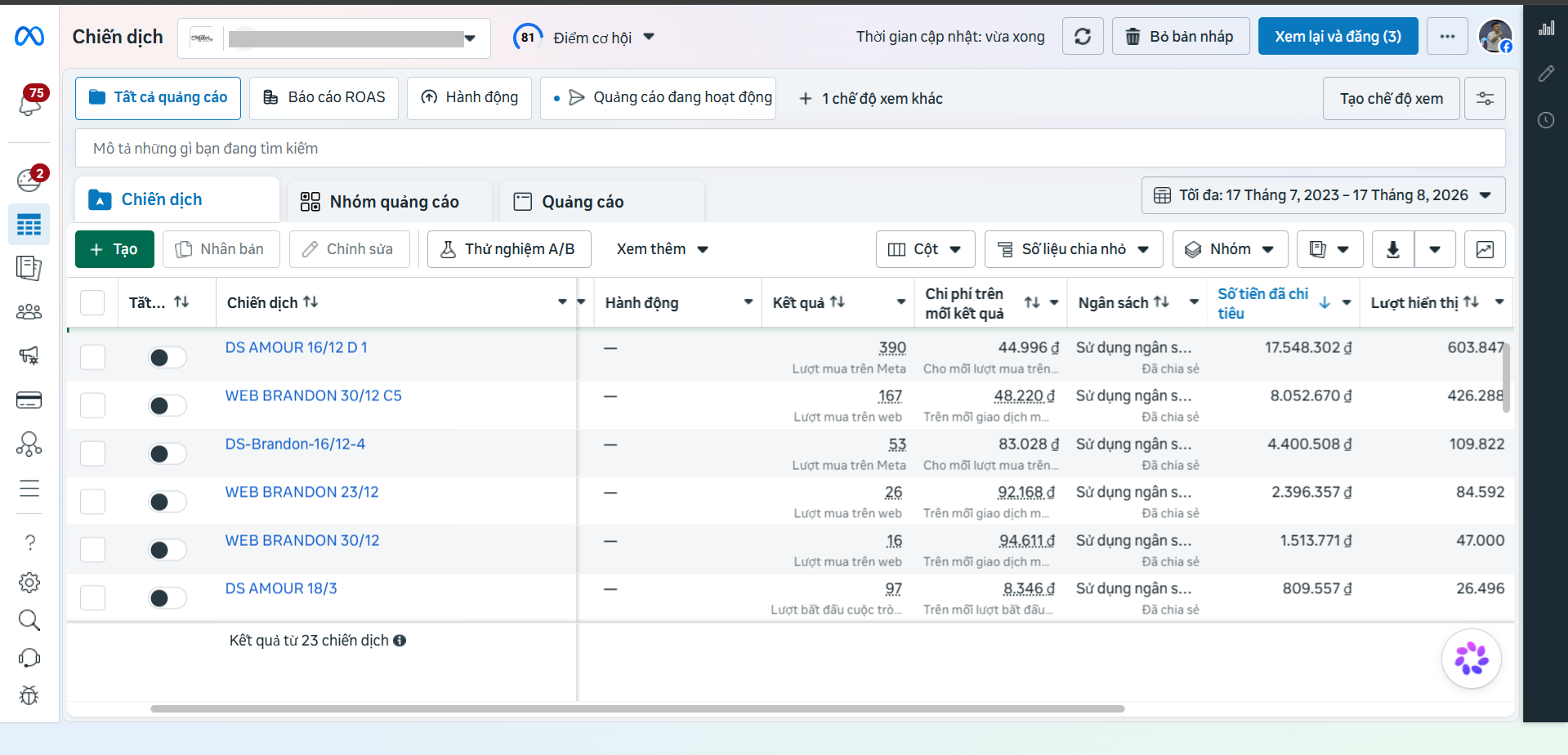Toggle WEB BRANDON 30/12 C5 campaign switch
This screenshot has height=755, width=1568.
tap(167, 405)
